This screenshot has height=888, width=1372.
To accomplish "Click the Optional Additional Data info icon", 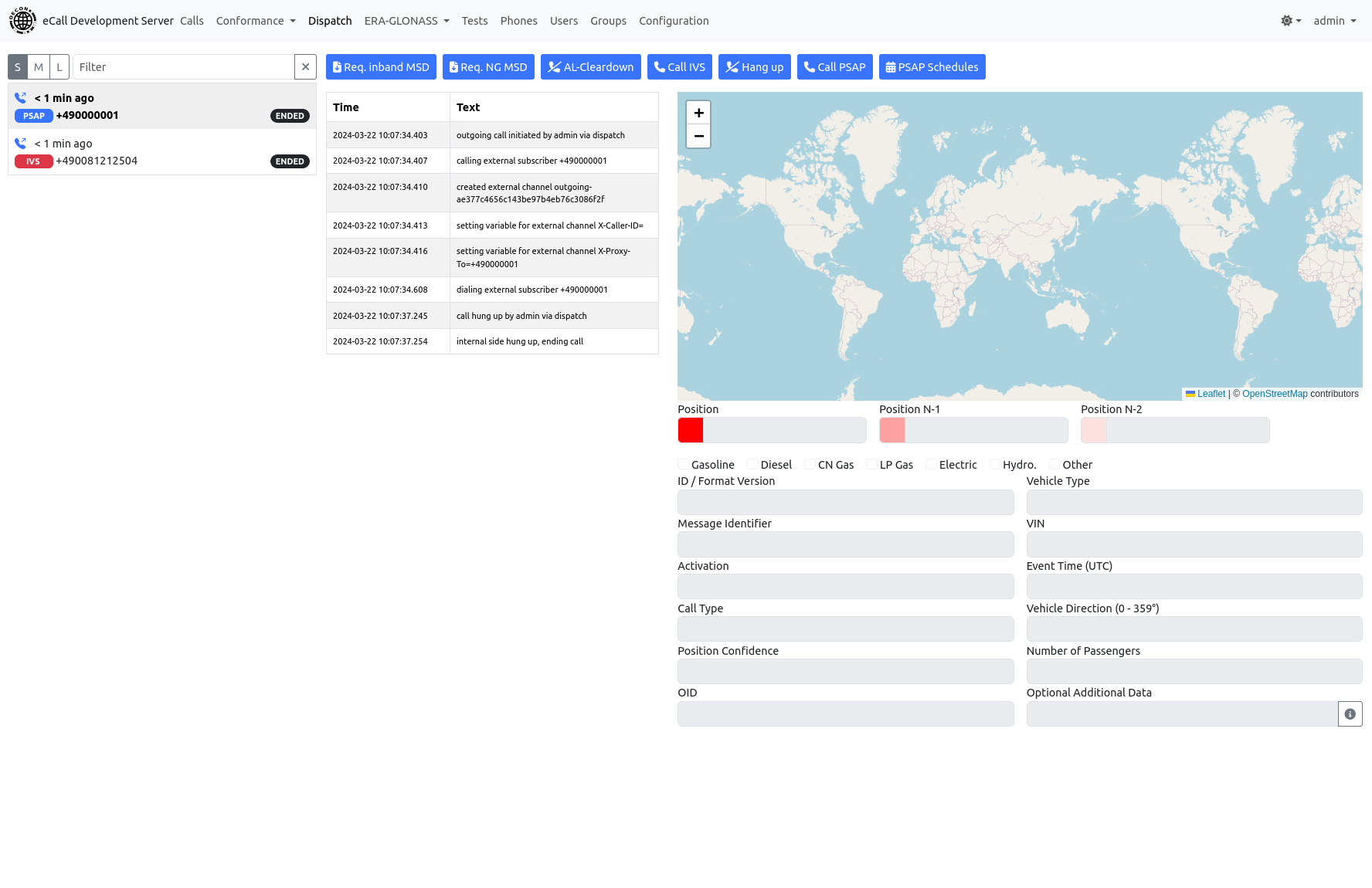I will coord(1350,714).
